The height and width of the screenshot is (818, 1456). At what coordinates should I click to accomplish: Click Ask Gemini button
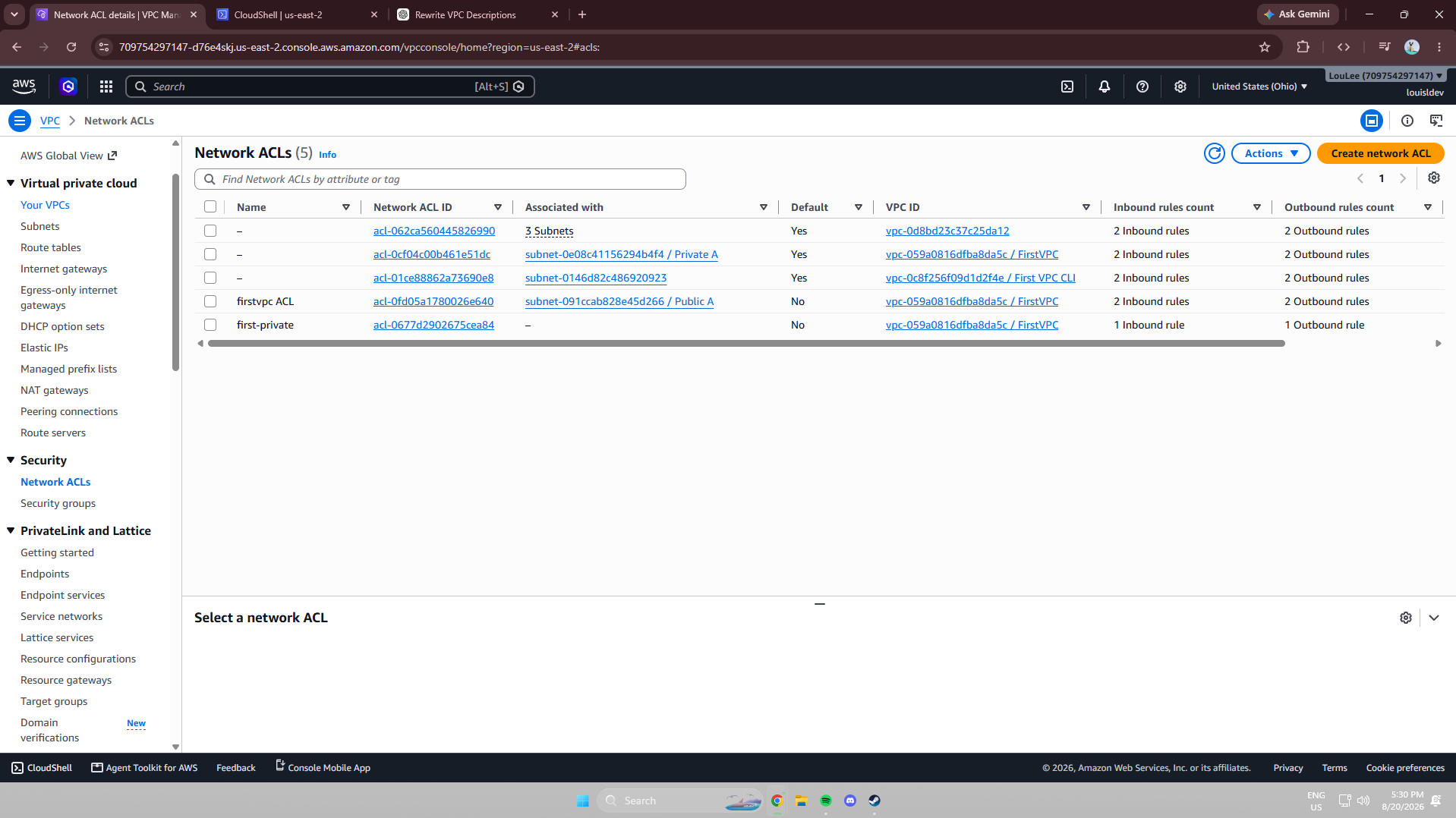[x=1297, y=14]
